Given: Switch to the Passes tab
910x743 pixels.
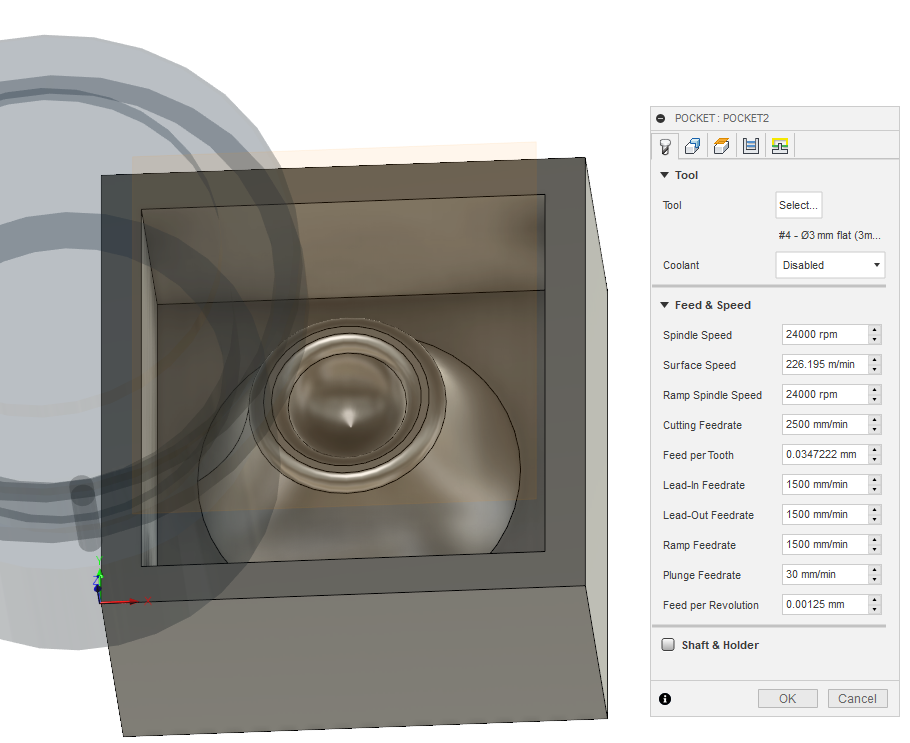Looking at the screenshot, I should point(750,146).
